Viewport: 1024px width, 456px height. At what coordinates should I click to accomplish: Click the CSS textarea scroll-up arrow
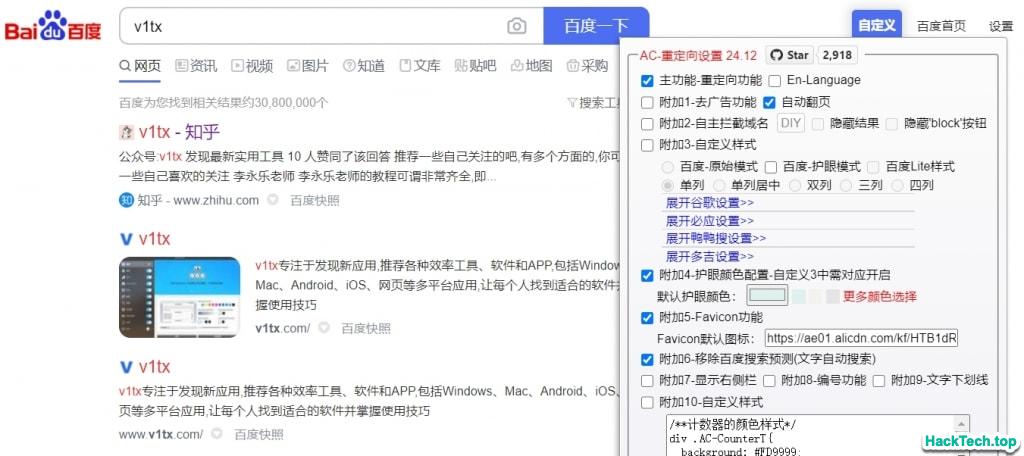click(963, 423)
